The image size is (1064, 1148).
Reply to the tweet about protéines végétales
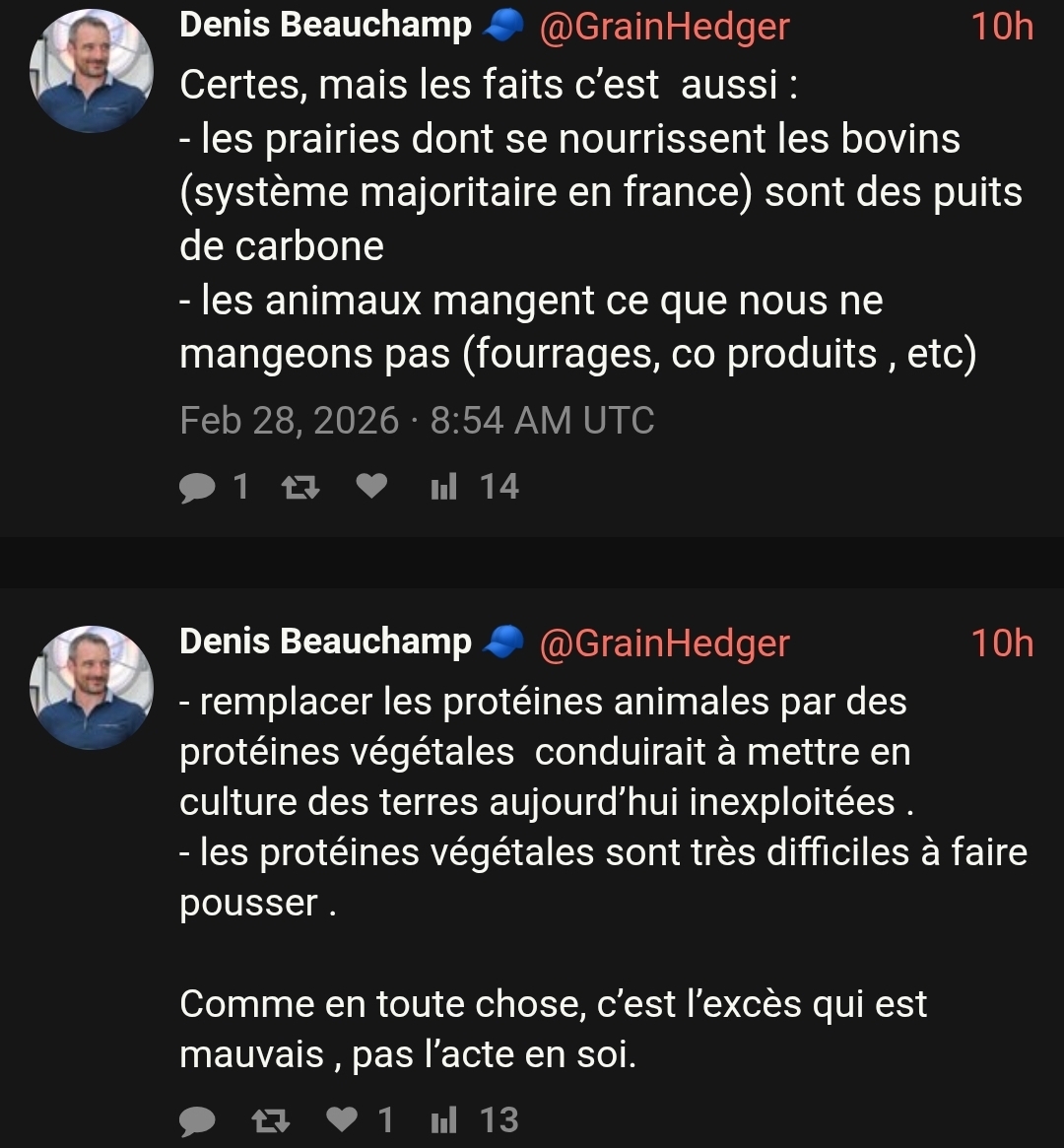tap(198, 1119)
